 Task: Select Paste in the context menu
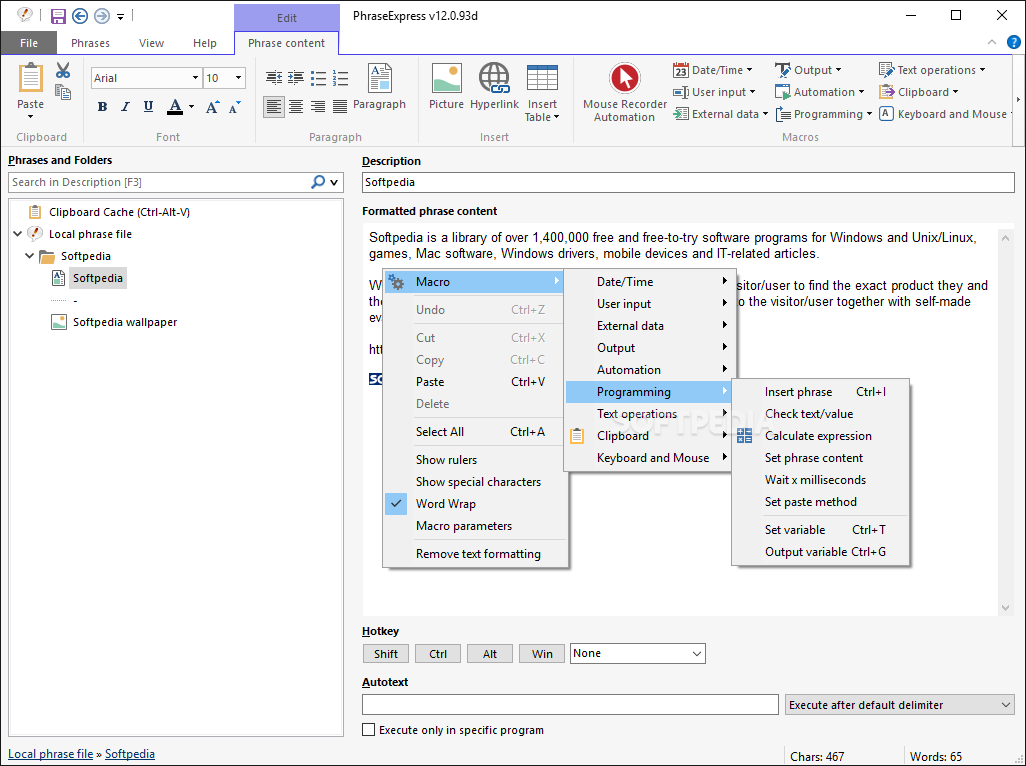tap(476, 381)
